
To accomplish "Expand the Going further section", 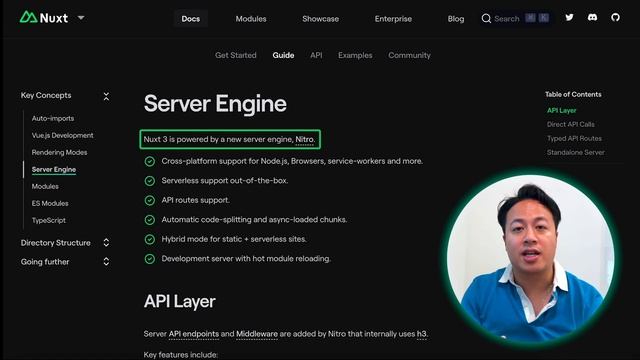I will pos(106,262).
